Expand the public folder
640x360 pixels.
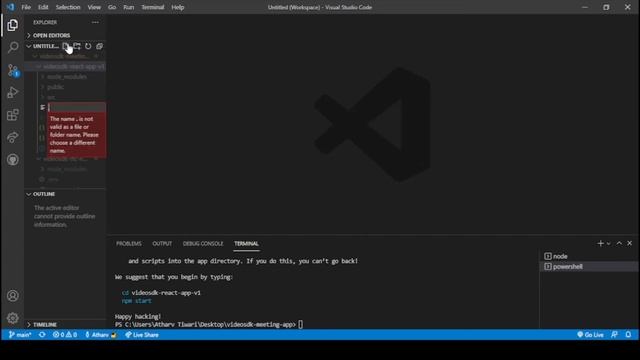(x=56, y=87)
